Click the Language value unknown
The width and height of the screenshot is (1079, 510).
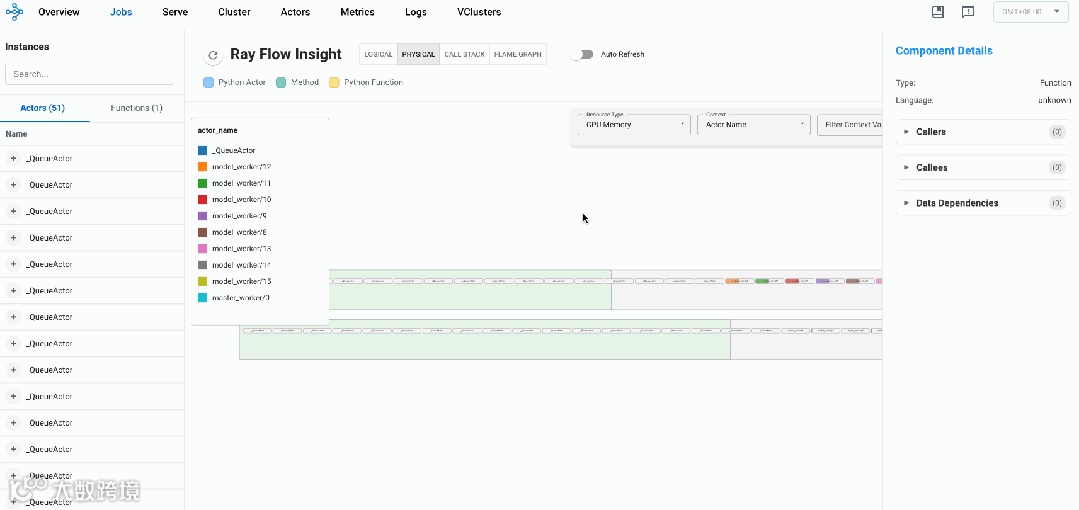click(1054, 100)
